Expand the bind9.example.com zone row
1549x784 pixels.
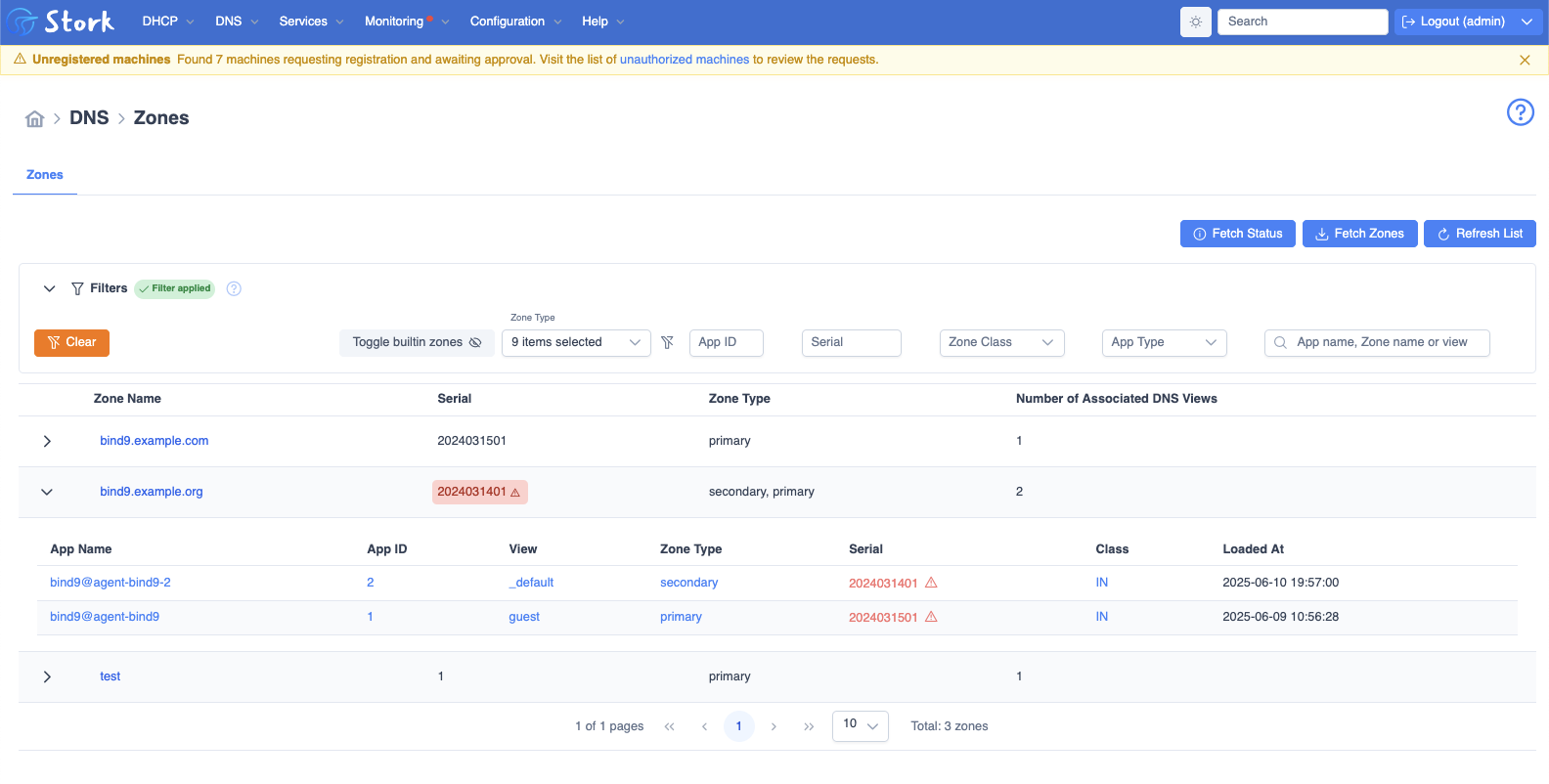47,441
